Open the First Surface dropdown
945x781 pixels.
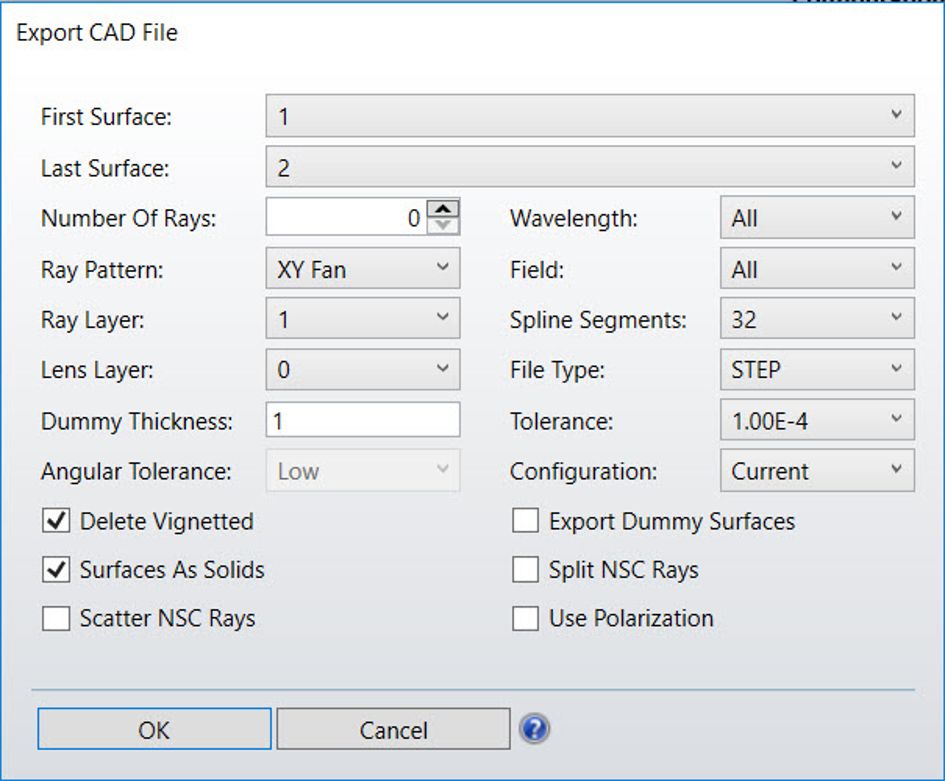point(590,116)
